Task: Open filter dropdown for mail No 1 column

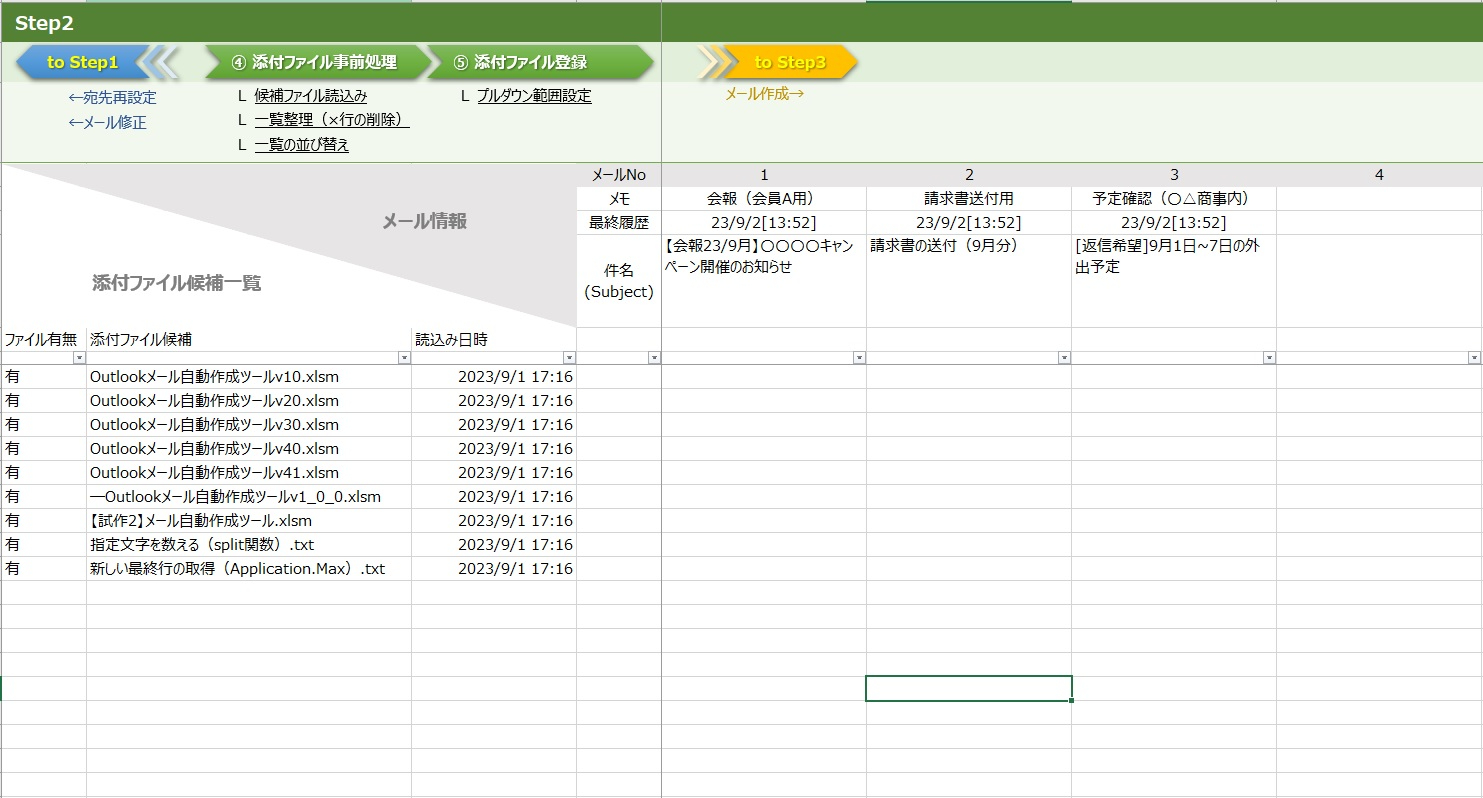Action: (x=859, y=358)
